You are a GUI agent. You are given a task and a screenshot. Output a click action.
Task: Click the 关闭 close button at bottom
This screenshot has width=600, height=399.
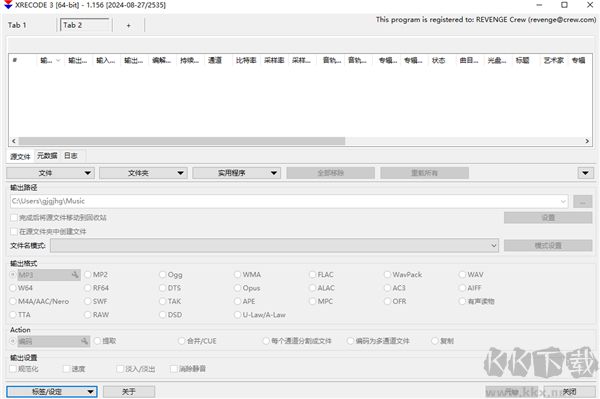pos(569,392)
